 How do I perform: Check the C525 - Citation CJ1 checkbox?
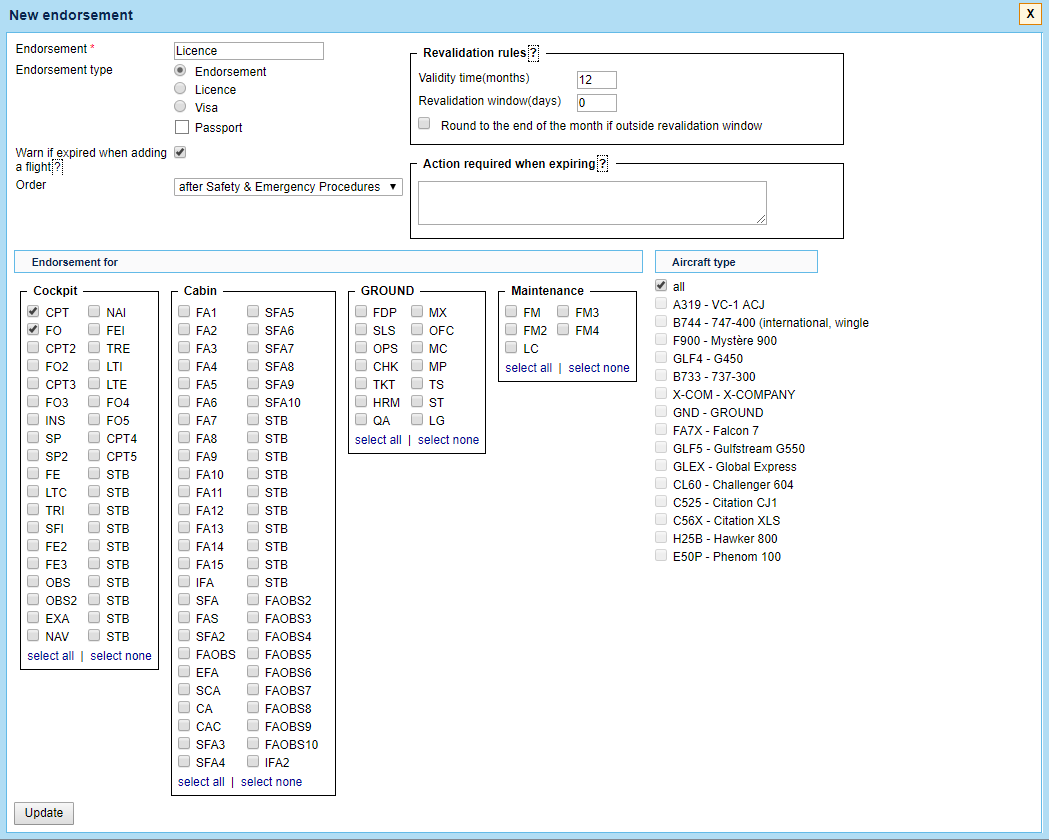tap(661, 502)
